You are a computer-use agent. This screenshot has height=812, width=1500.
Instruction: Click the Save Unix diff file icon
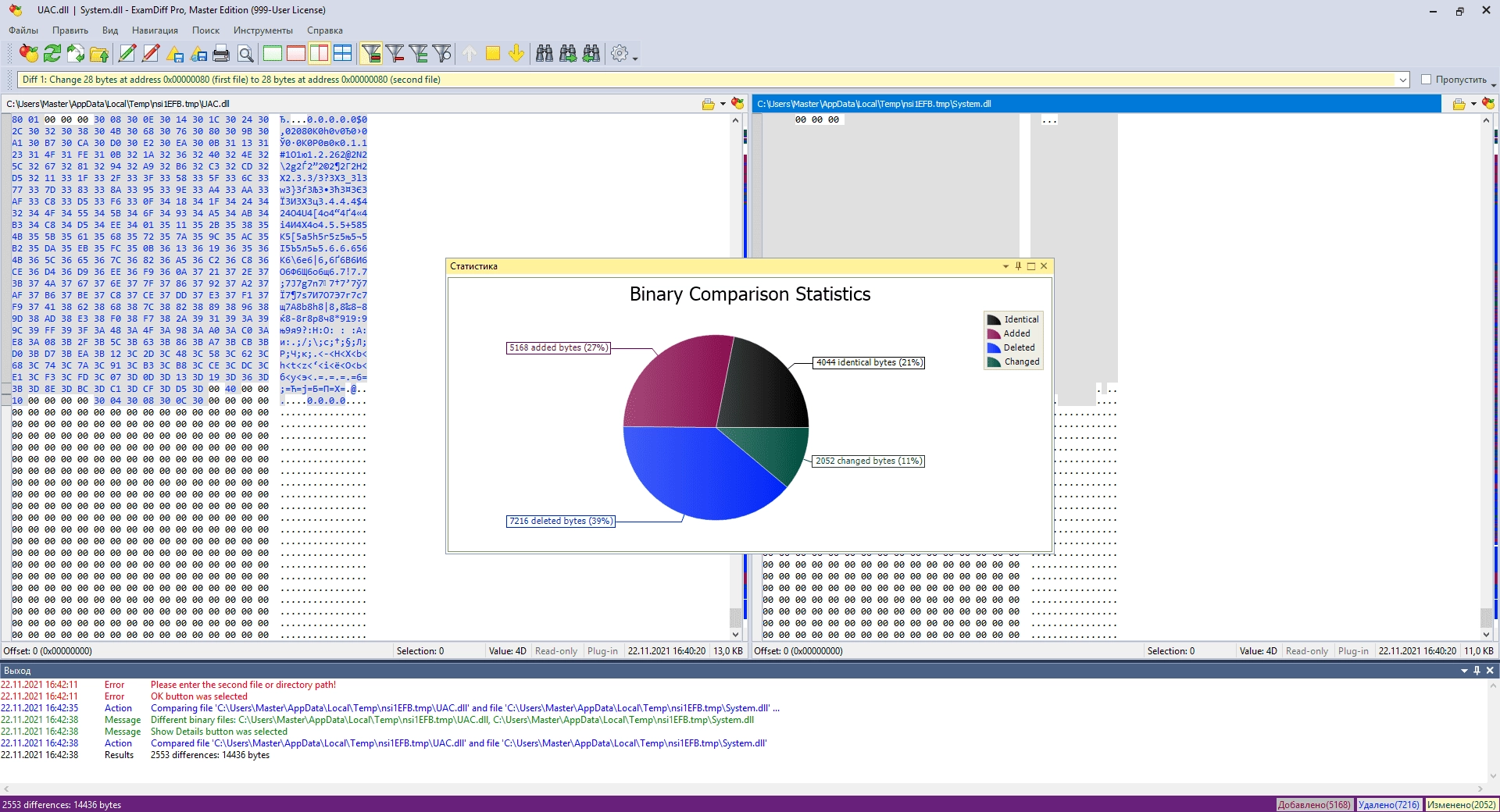point(175,53)
